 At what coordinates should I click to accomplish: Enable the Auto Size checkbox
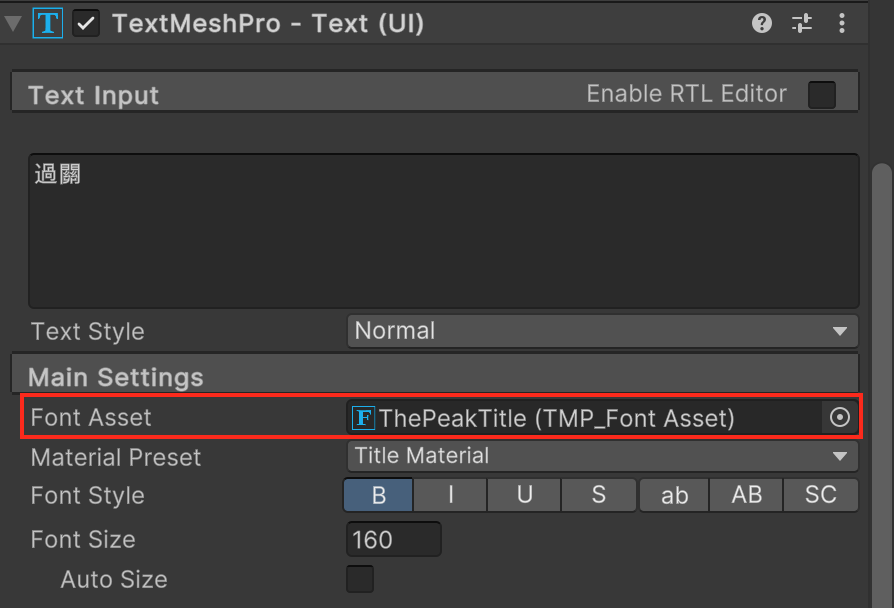point(359,579)
